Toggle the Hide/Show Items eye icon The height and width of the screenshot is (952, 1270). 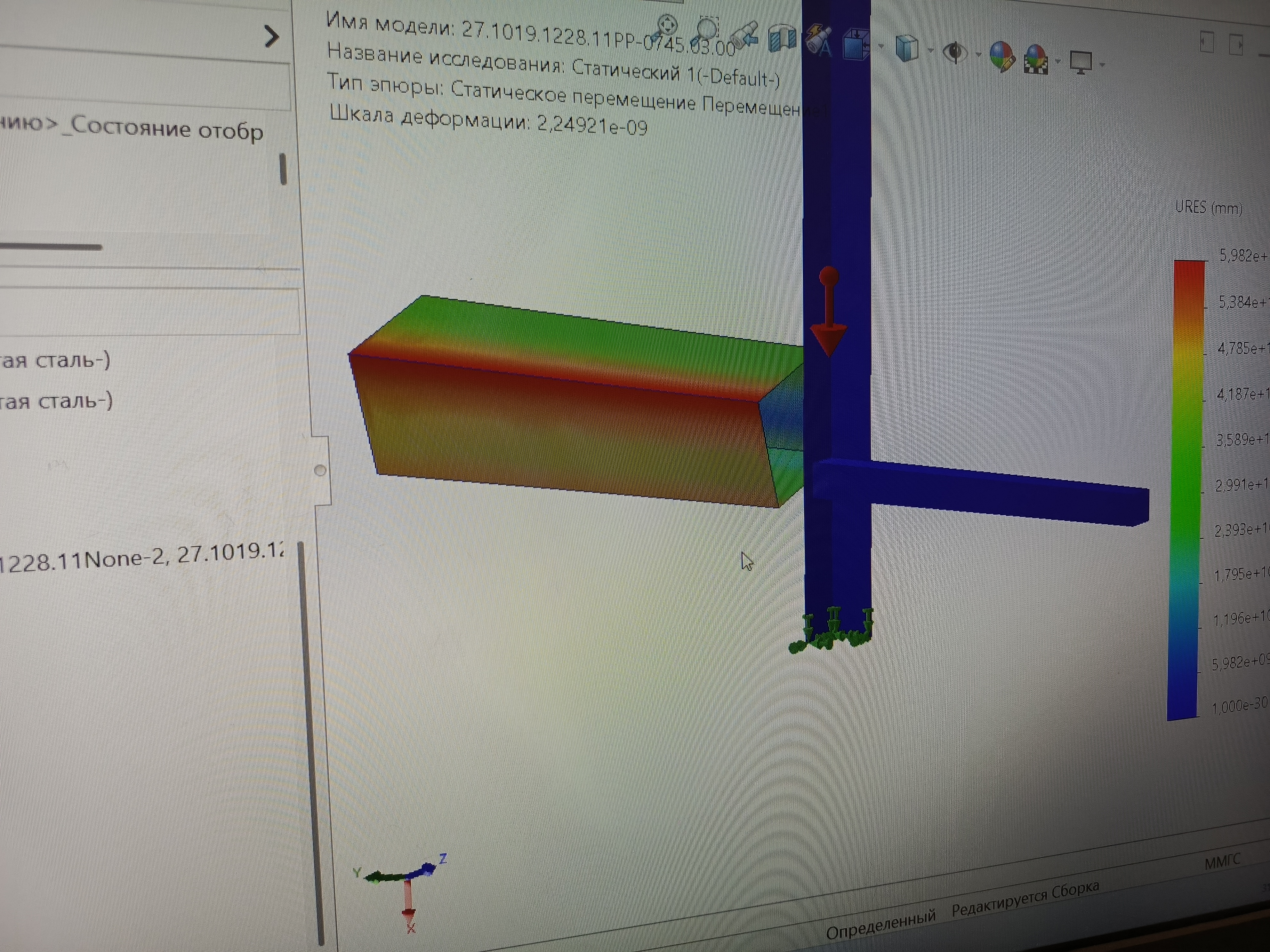click(x=955, y=53)
